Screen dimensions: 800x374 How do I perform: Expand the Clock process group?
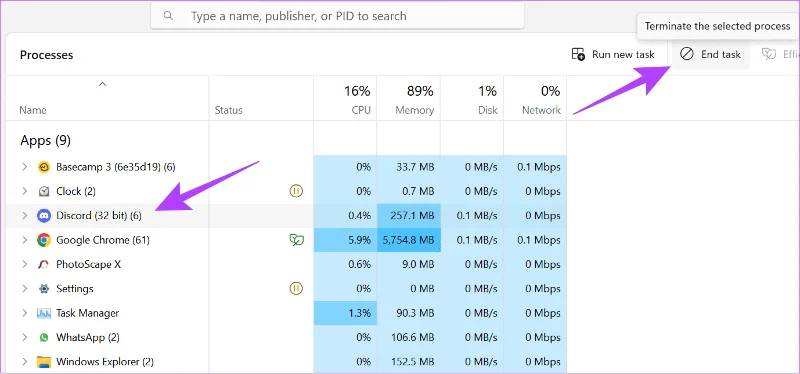(24, 191)
